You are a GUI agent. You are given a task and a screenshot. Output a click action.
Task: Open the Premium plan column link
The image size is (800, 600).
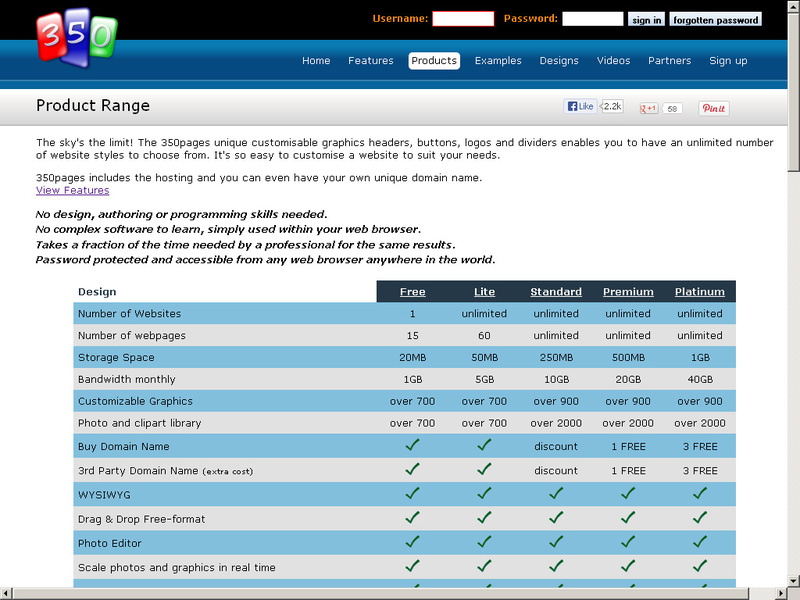coord(628,292)
